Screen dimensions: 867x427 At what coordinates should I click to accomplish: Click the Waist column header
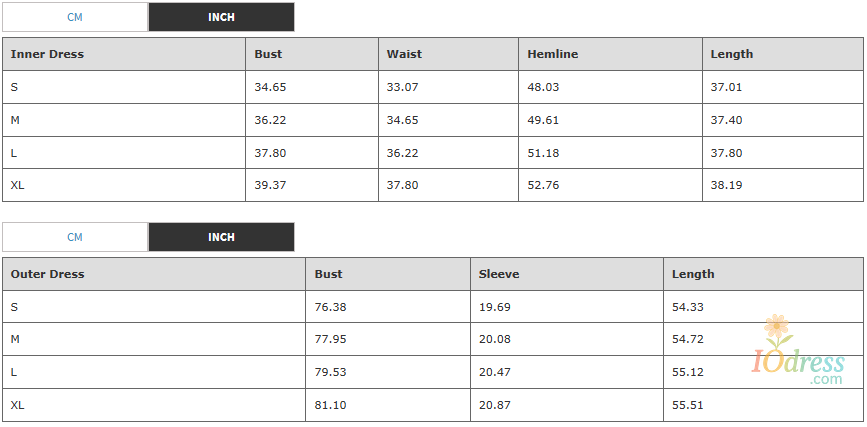[x=404, y=54]
